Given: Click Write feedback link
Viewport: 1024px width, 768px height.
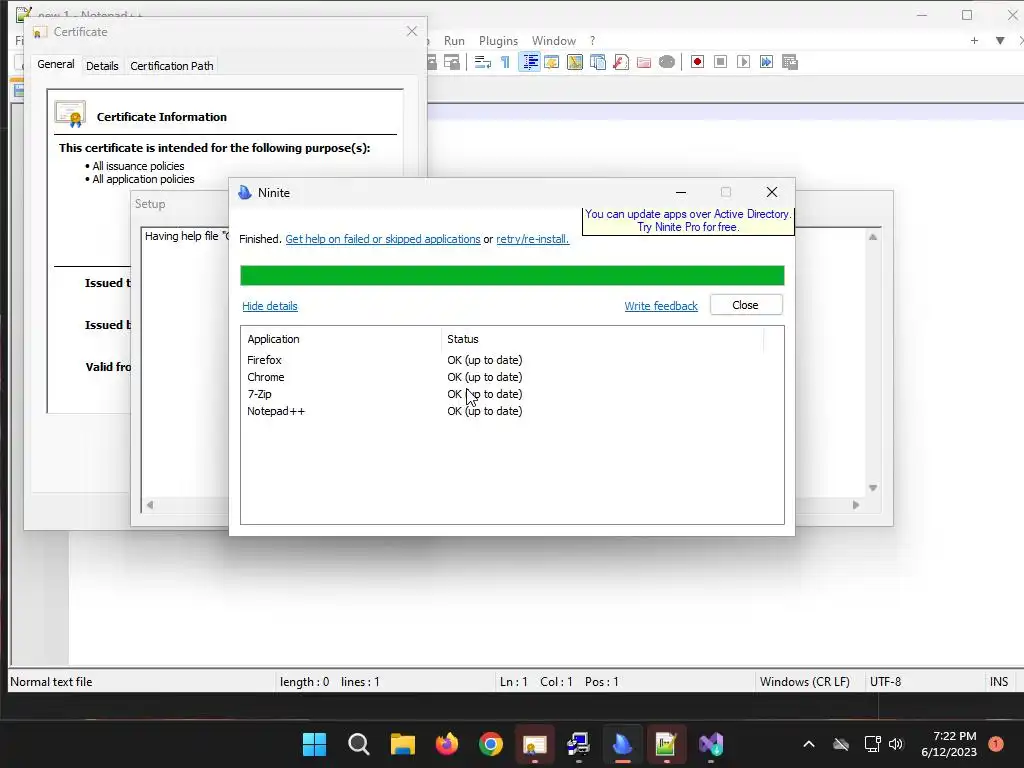Looking at the screenshot, I should point(661,306).
